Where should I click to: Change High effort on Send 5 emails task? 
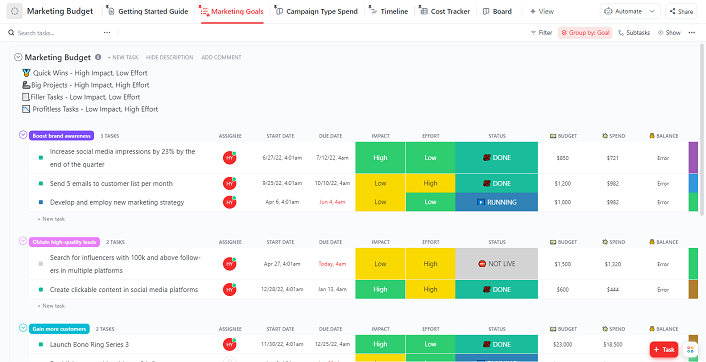tap(430, 183)
